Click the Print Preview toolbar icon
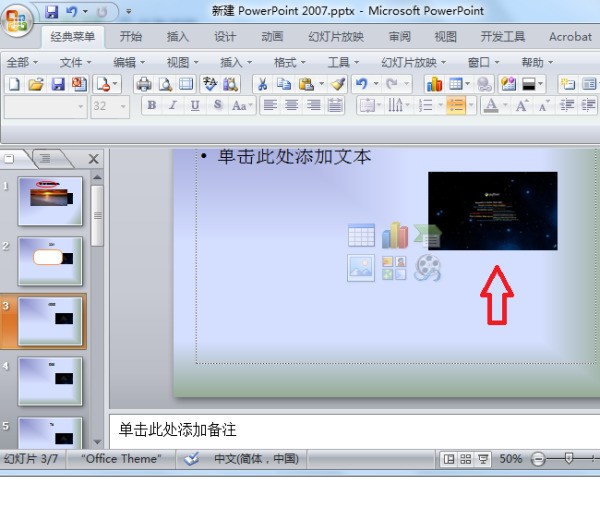The image size is (600, 508). [164, 84]
